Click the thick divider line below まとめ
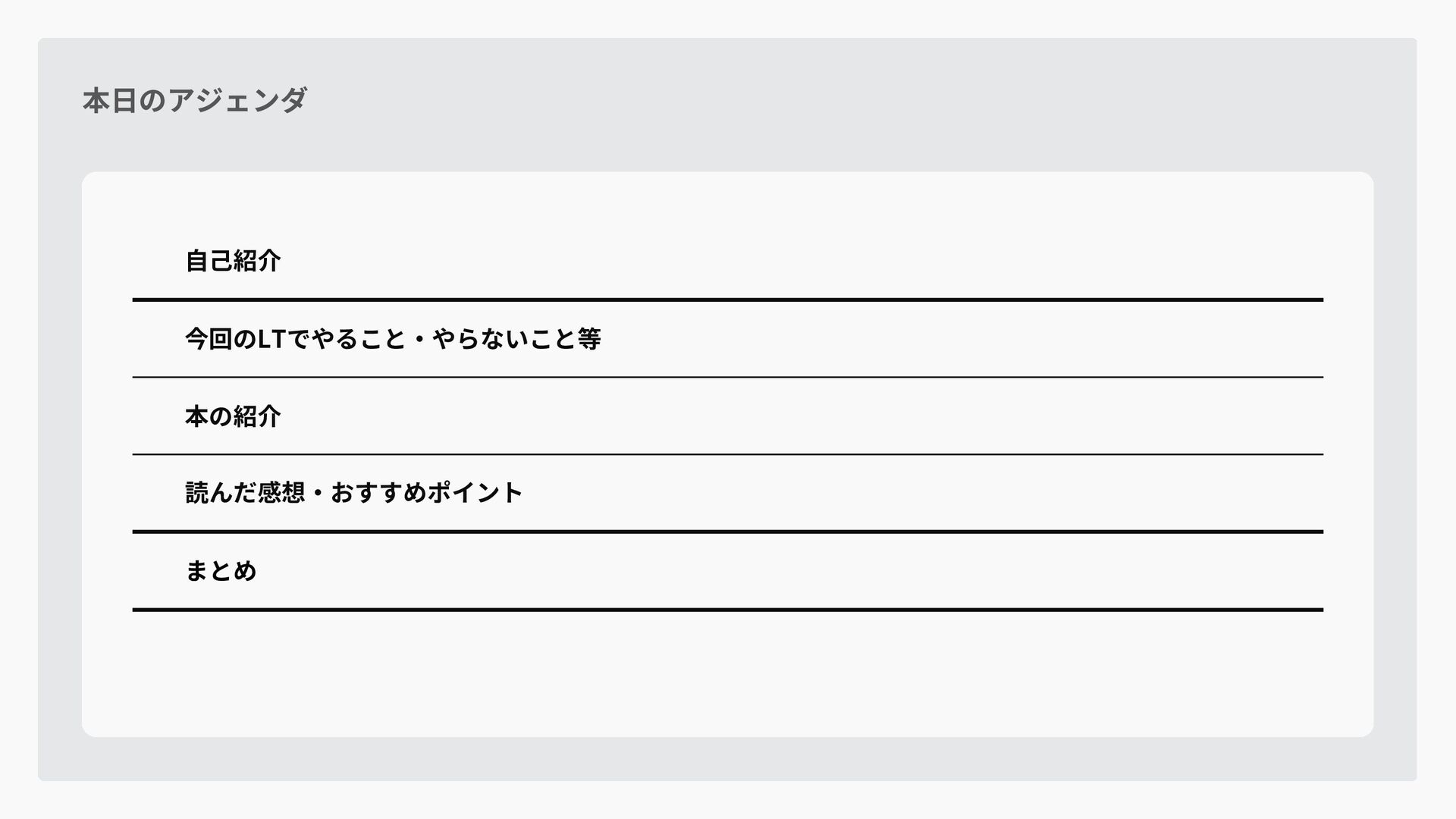The height and width of the screenshot is (819, 1456). click(728, 610)
